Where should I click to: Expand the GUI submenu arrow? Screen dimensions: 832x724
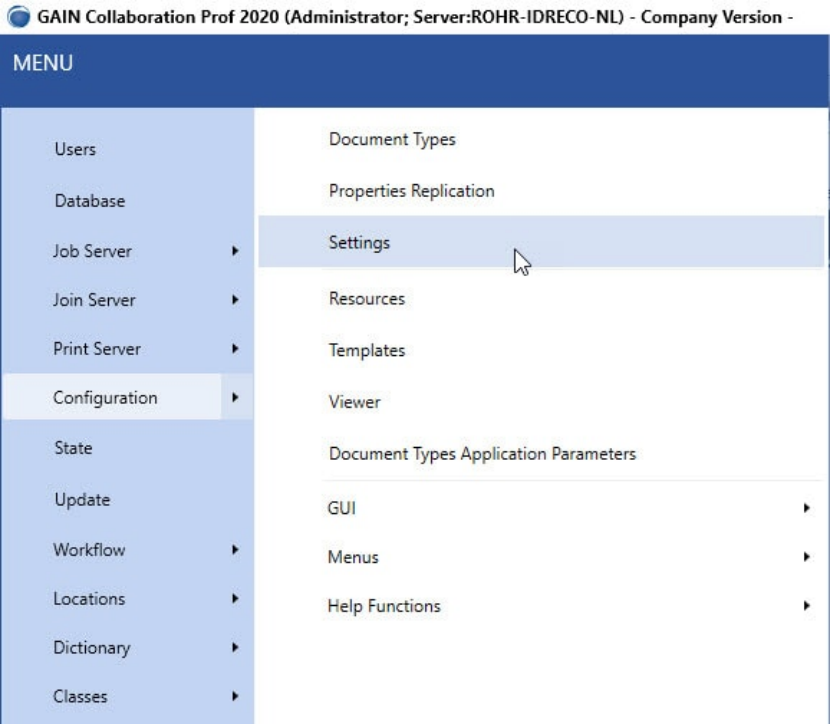pos(807,508)
